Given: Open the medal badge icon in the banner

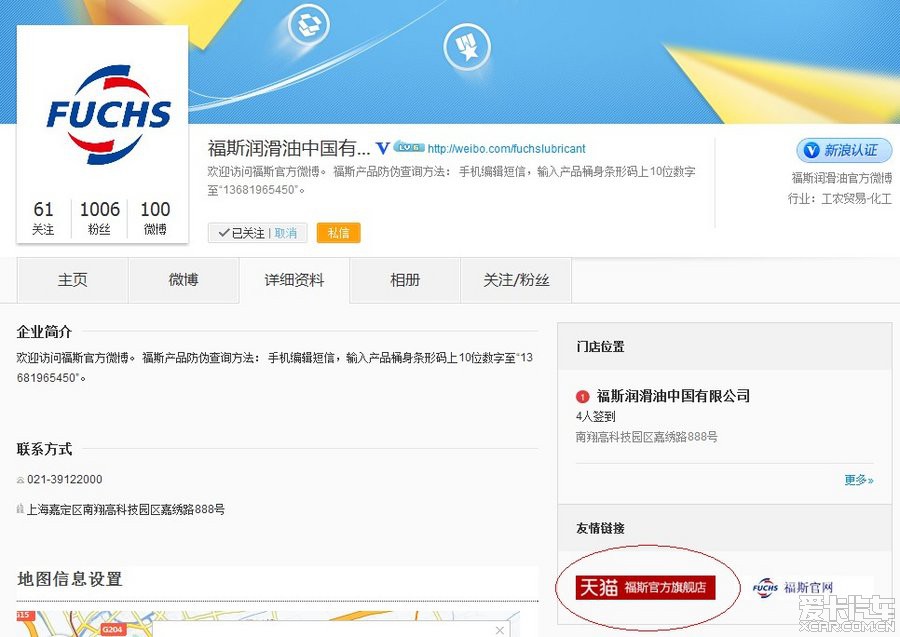Looking at the screenshot, I should [x=467, y=47].
